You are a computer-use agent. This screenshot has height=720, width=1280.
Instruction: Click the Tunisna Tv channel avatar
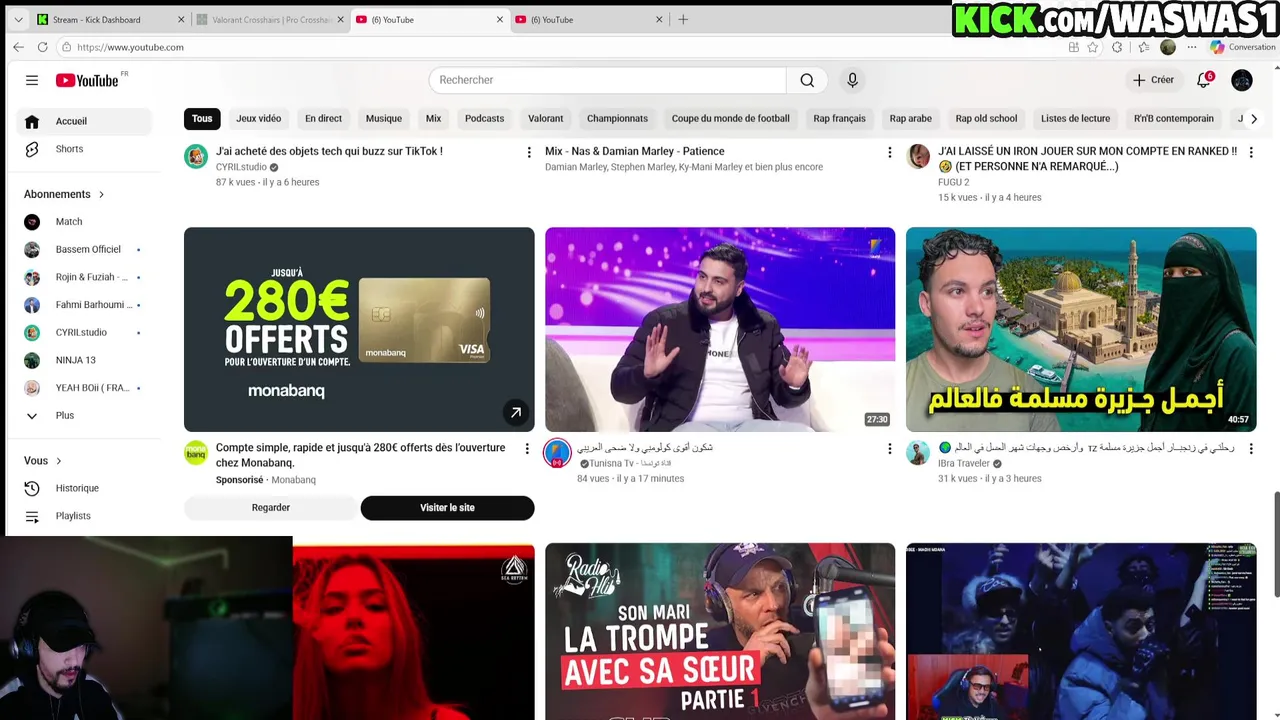coord(557,453)
